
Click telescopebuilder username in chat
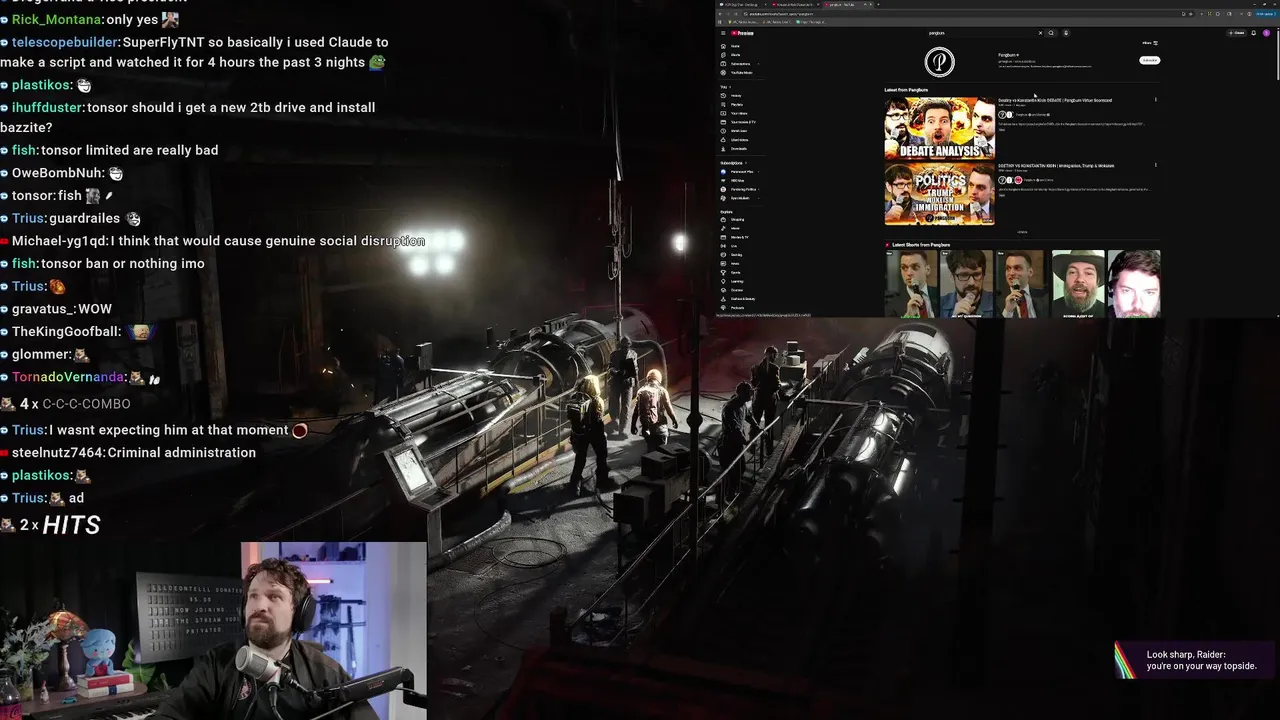(66, 42)
